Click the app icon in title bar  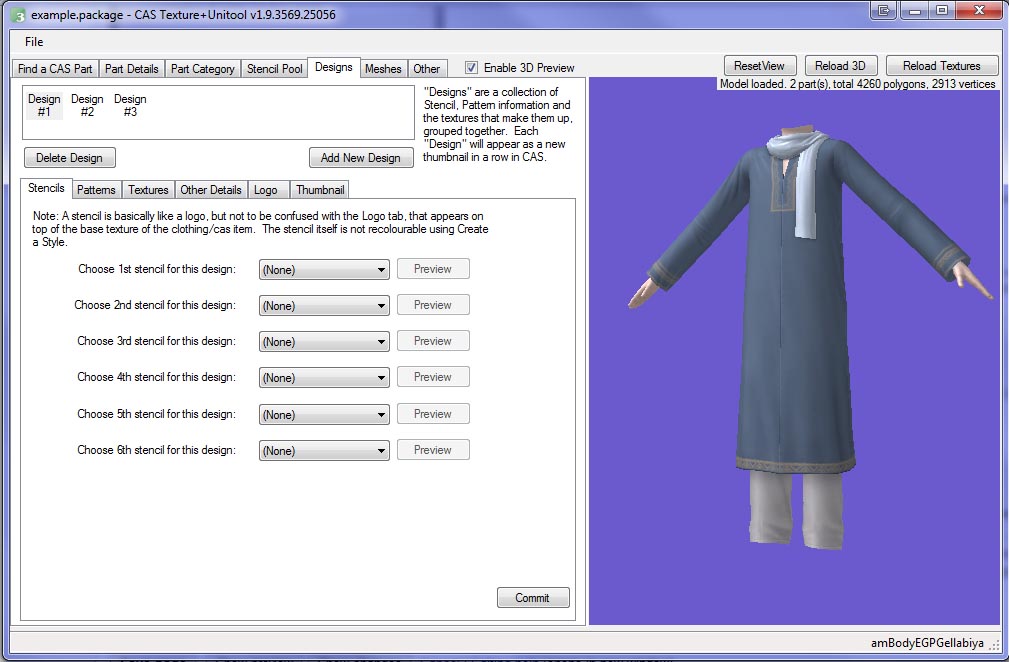point(17,14)
